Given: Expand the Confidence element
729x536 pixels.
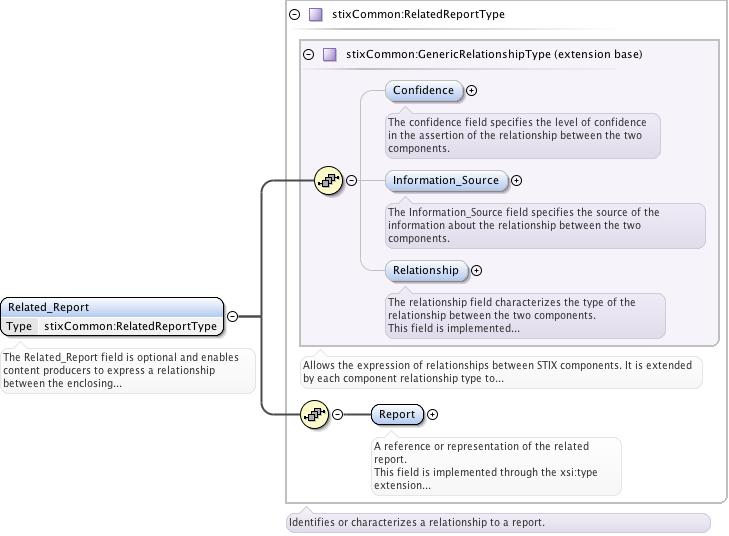Looking at the screenshot, I should click(472, 91).
